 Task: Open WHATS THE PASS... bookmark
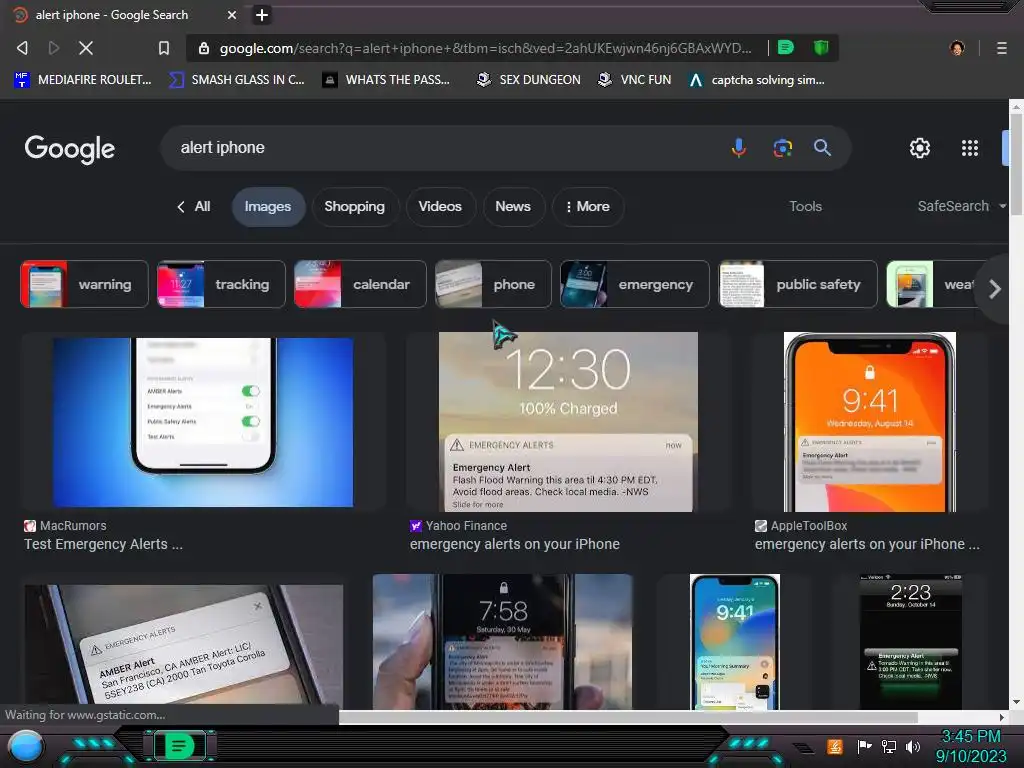pyautogui.click(x=386, y=80)
